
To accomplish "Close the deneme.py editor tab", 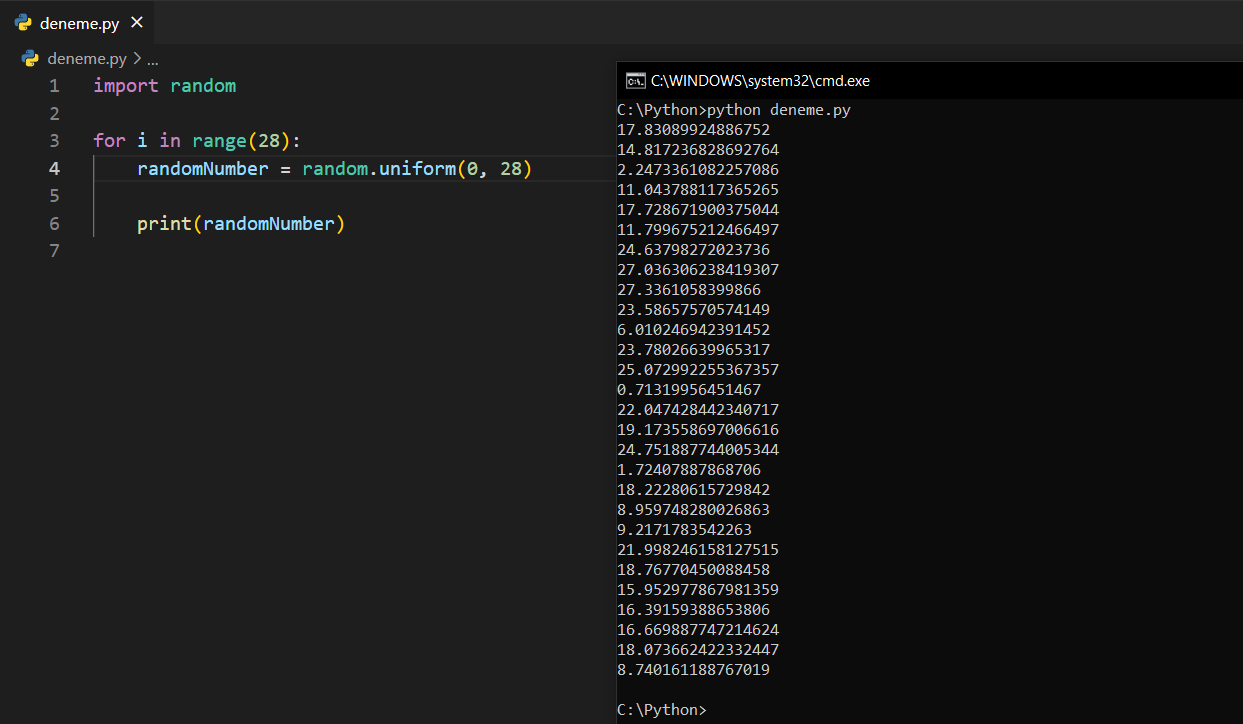I will click(x=137, y=22).
